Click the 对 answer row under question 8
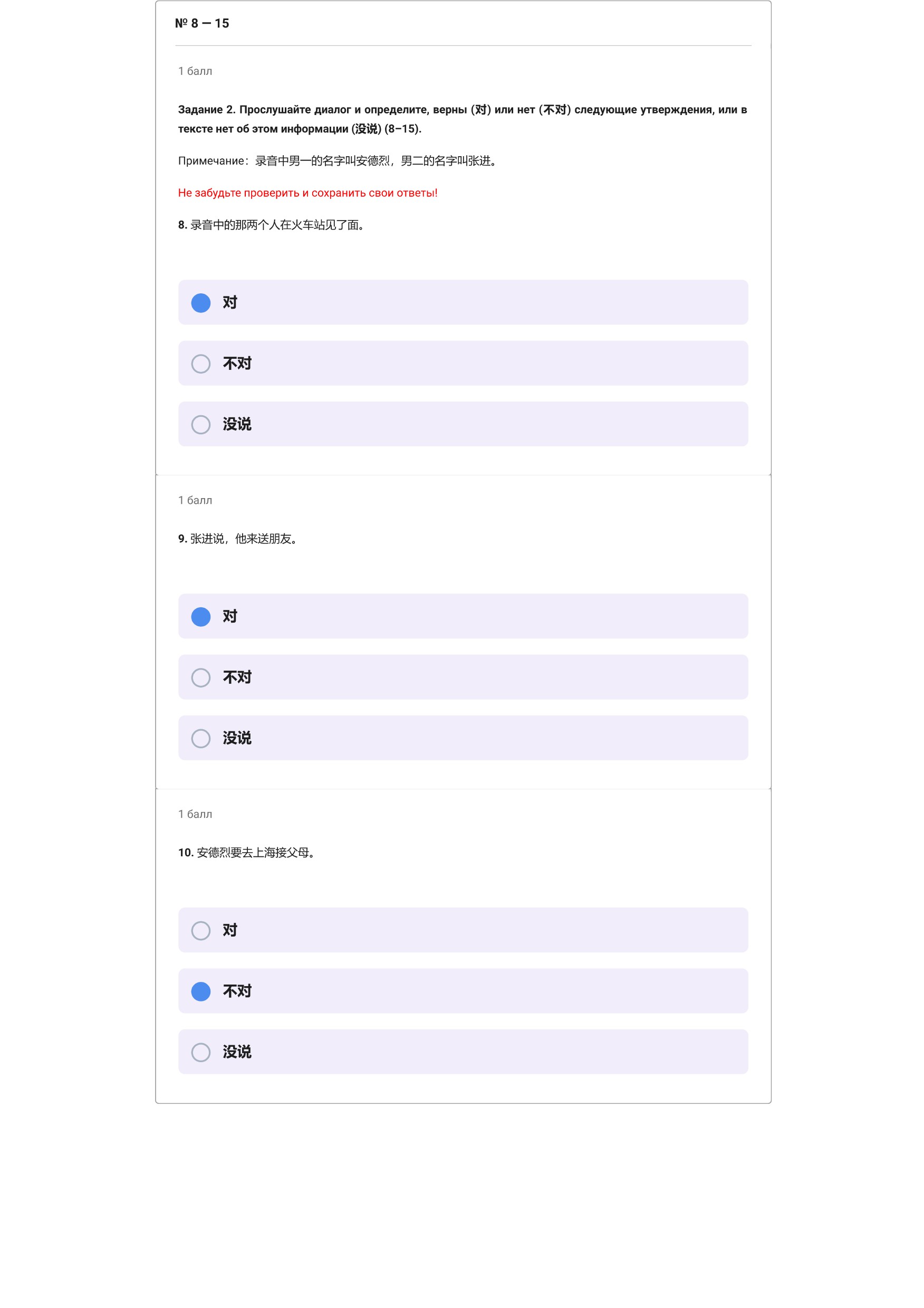924x1308 pixels. coord(463,302)
